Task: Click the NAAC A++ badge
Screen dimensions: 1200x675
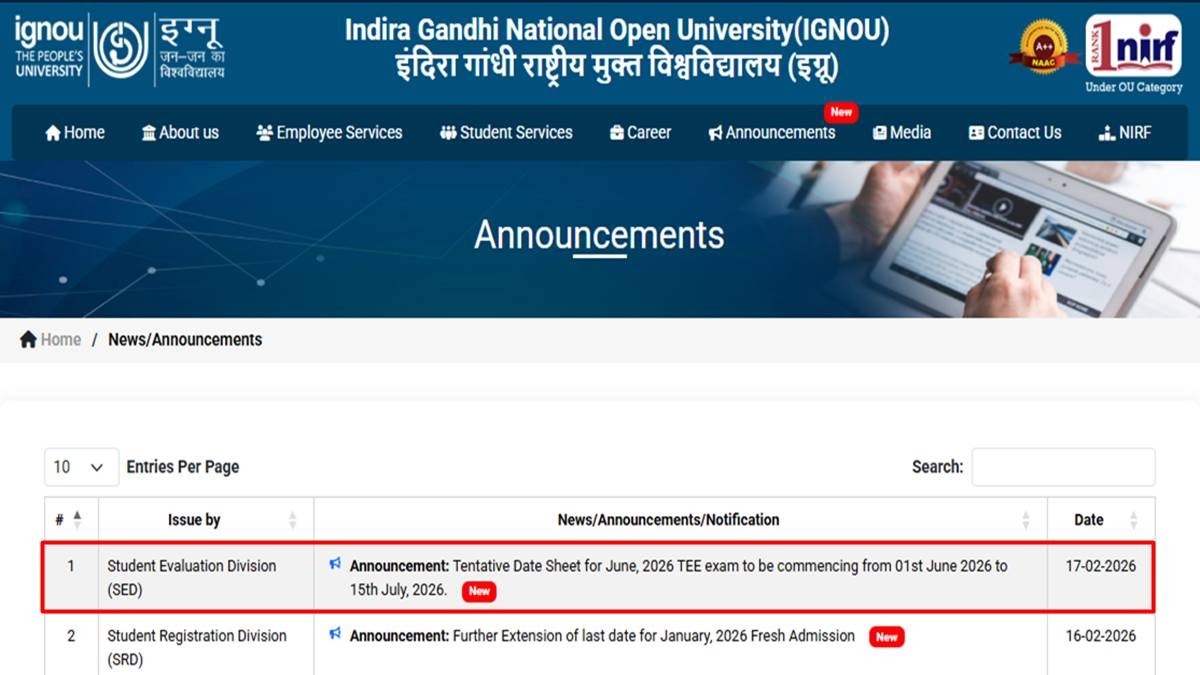Action: pos(1043,46)
